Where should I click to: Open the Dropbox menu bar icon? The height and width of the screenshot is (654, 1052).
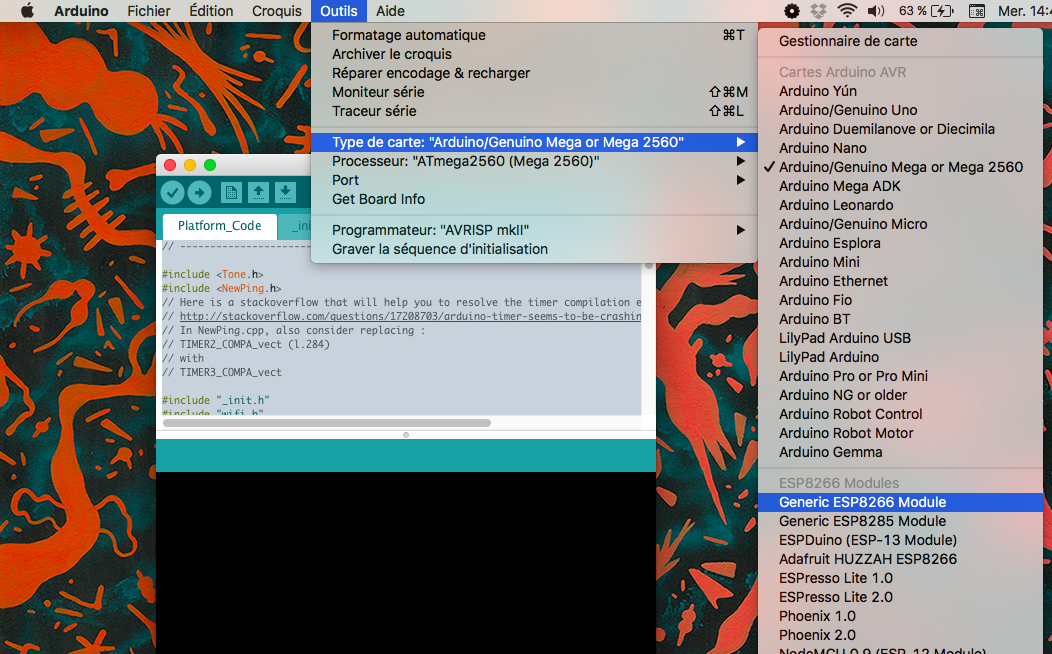pyautogui.click(x=819, y=11)
